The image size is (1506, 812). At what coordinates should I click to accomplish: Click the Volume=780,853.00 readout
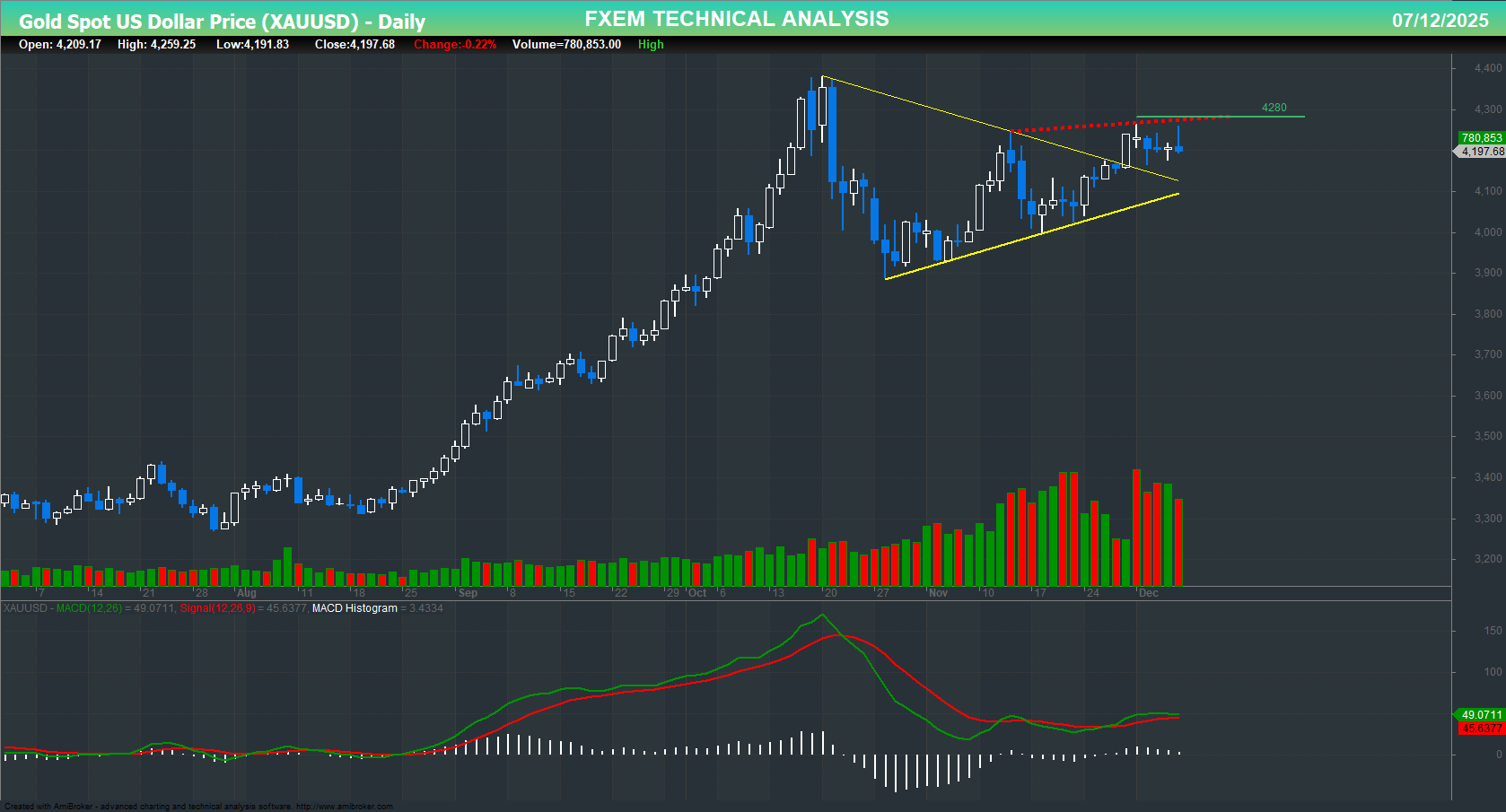565,44
